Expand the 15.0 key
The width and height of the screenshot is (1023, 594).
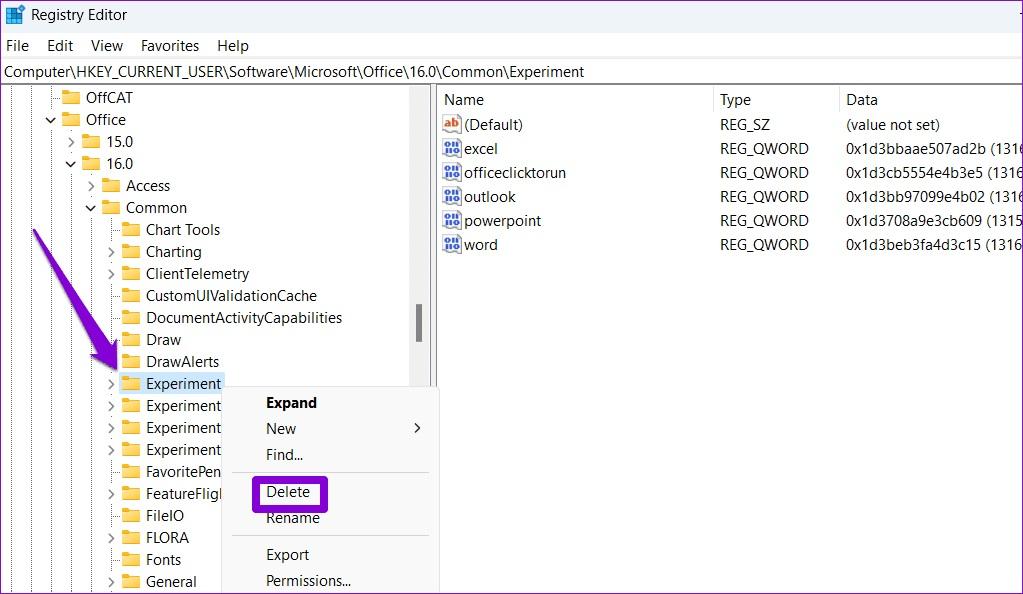(x=71, y=142)
